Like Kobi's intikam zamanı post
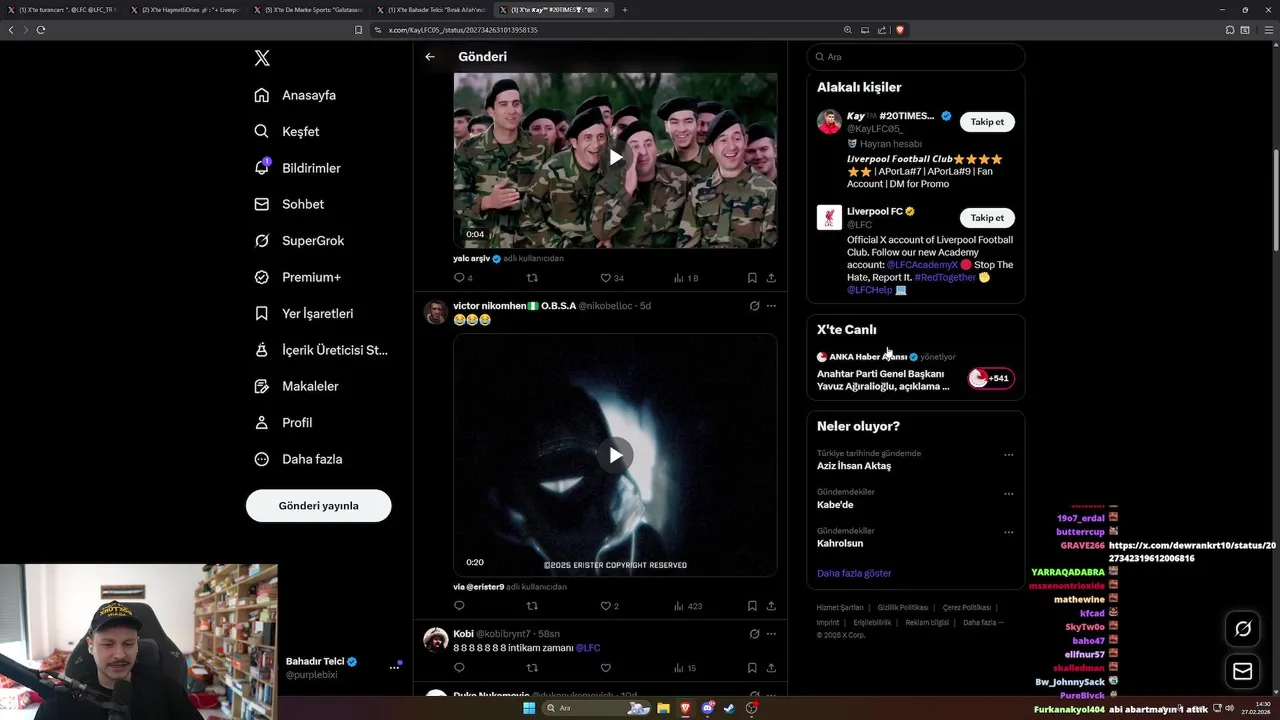Viewport: 1280px width, 720px height. point(605,668)
